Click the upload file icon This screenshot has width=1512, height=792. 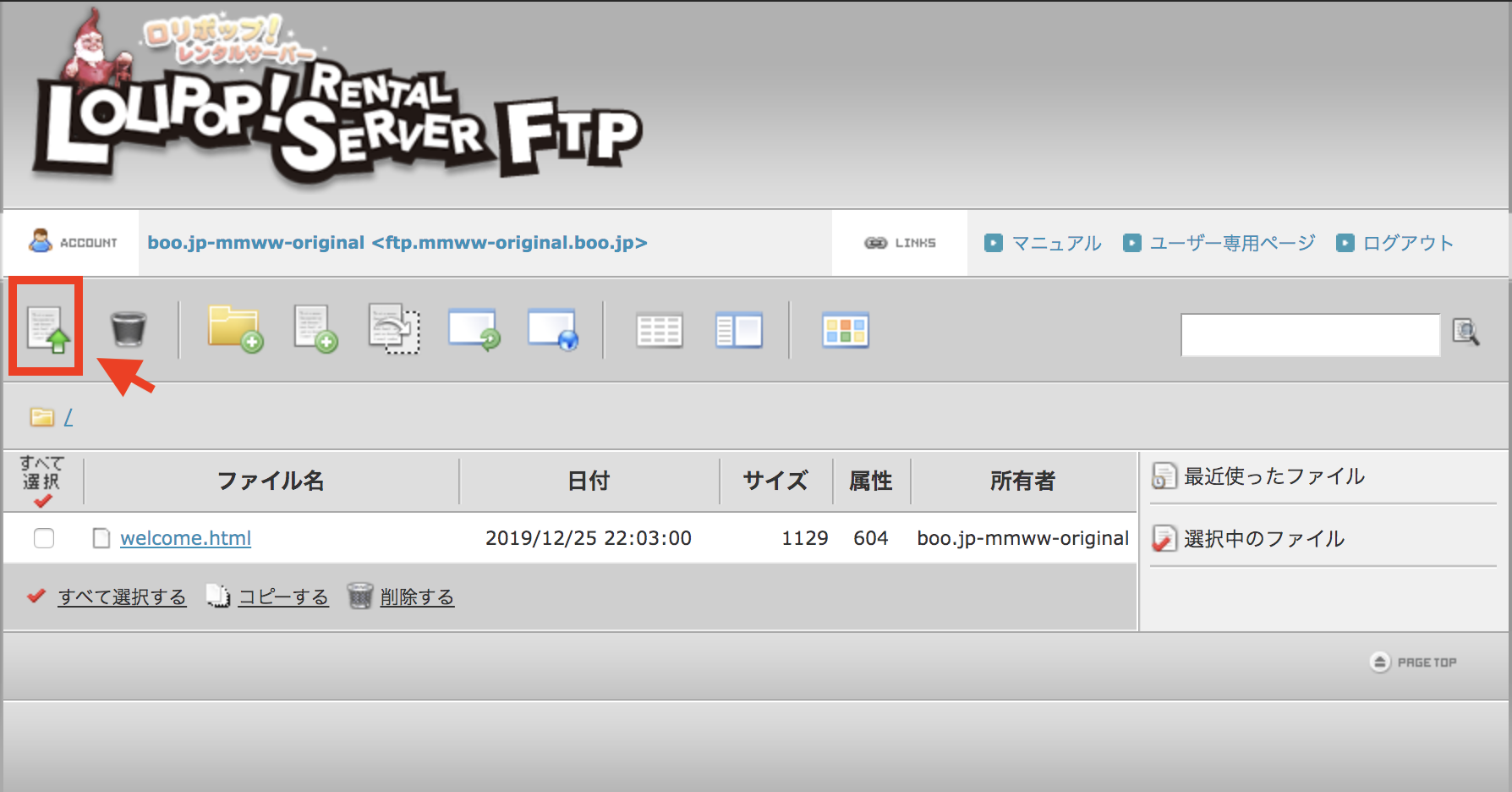[x=47, y=329]
